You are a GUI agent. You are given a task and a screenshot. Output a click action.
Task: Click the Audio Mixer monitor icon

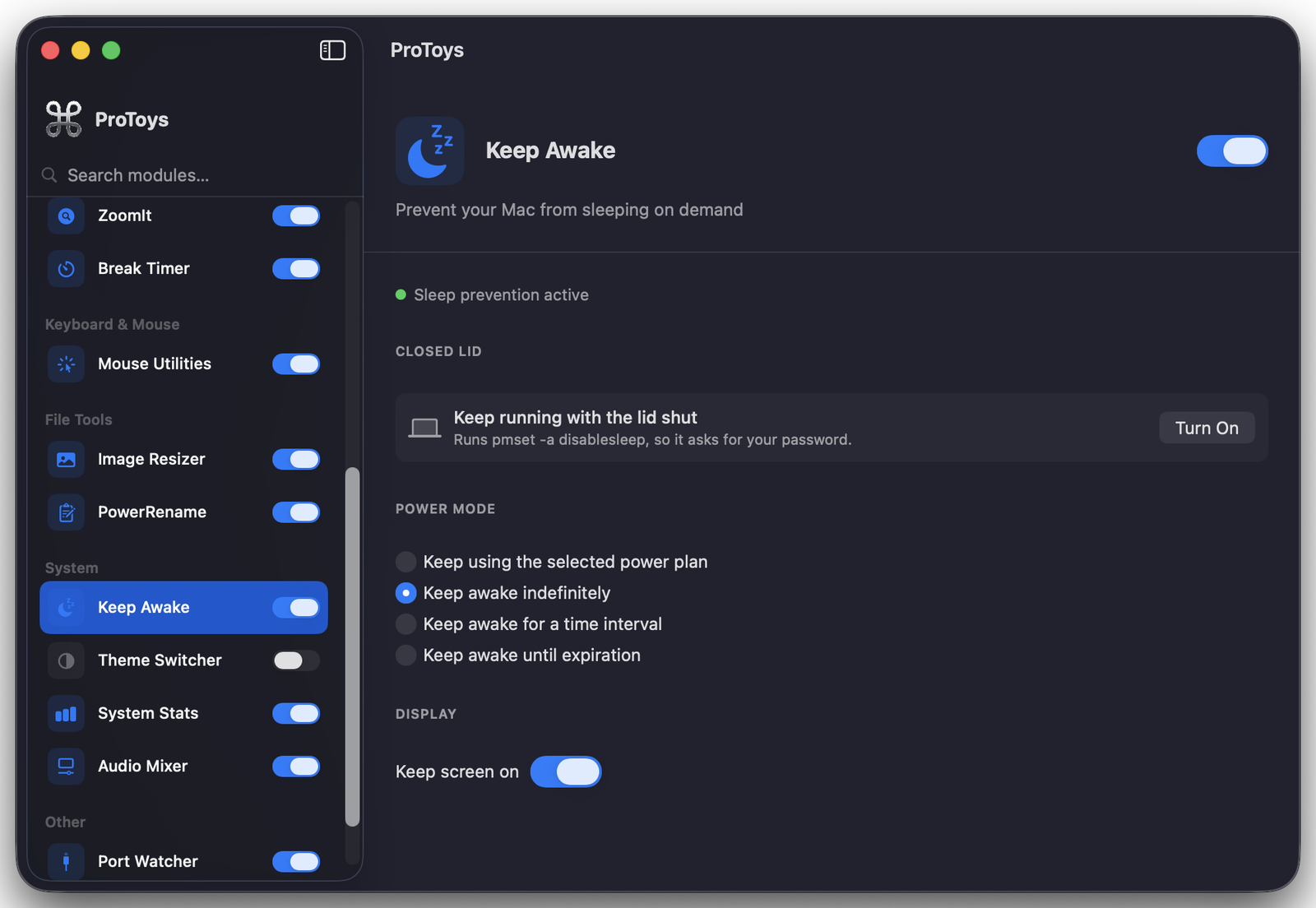[66, 767]
